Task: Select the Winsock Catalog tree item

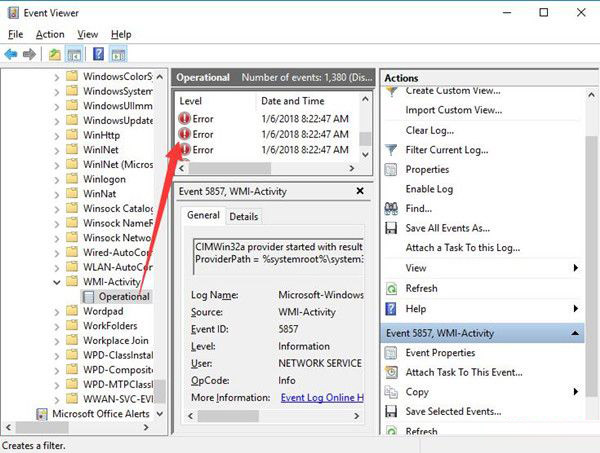Action: [x=118, y=209]
